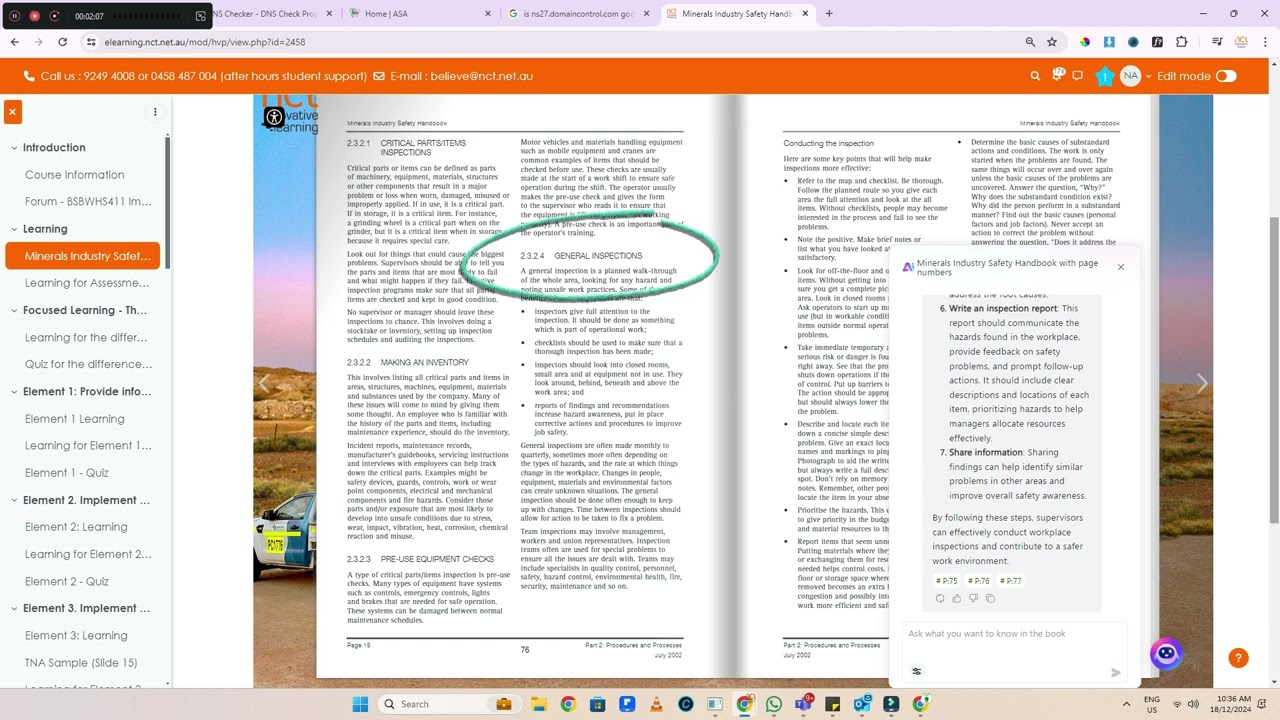Screen dimensions: 1280x720
Task: Collapse the Learning section
Action: point(14,229)
